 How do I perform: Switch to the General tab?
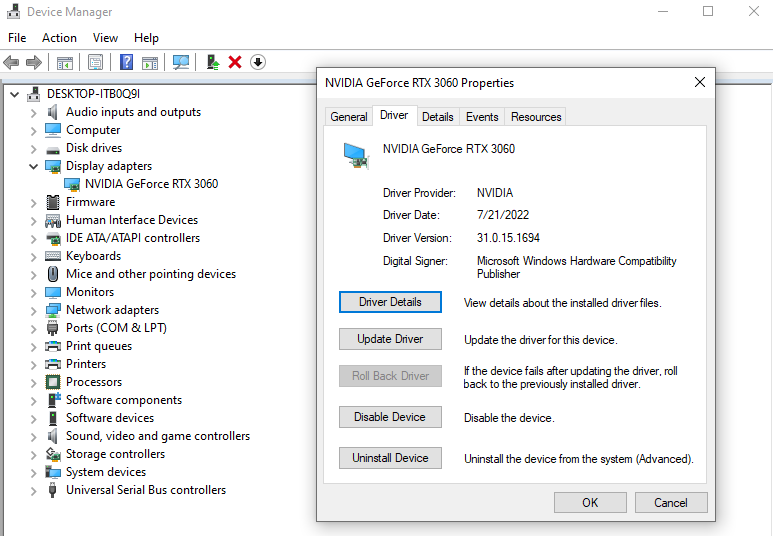(349, 116)
